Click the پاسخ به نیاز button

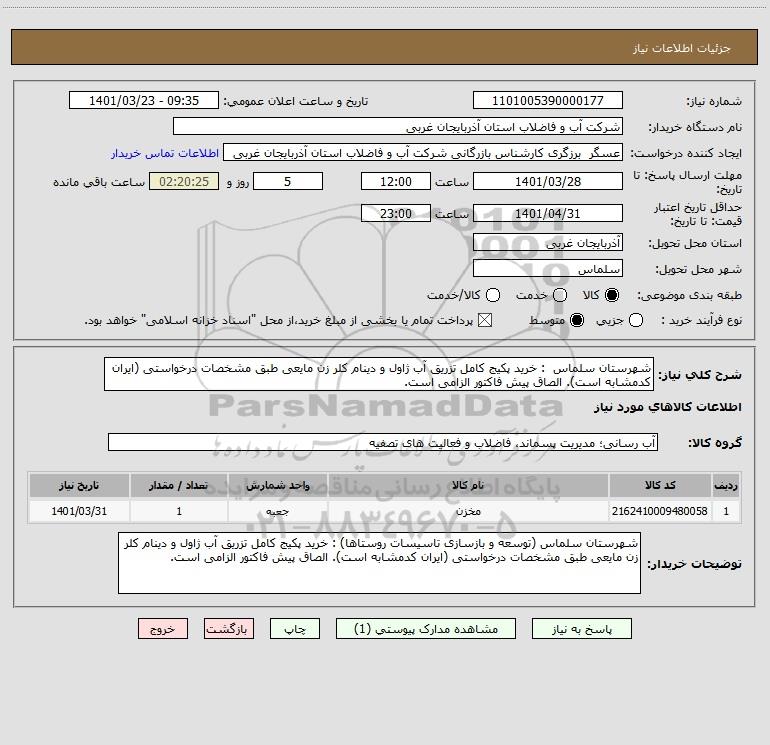pos(581,629)
